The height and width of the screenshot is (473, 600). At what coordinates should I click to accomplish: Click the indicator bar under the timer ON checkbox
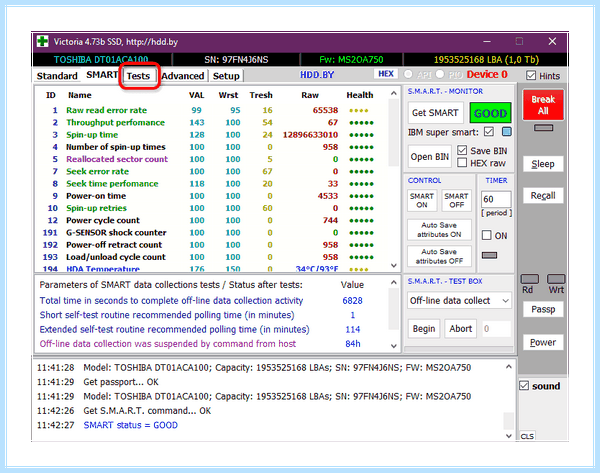489,255
